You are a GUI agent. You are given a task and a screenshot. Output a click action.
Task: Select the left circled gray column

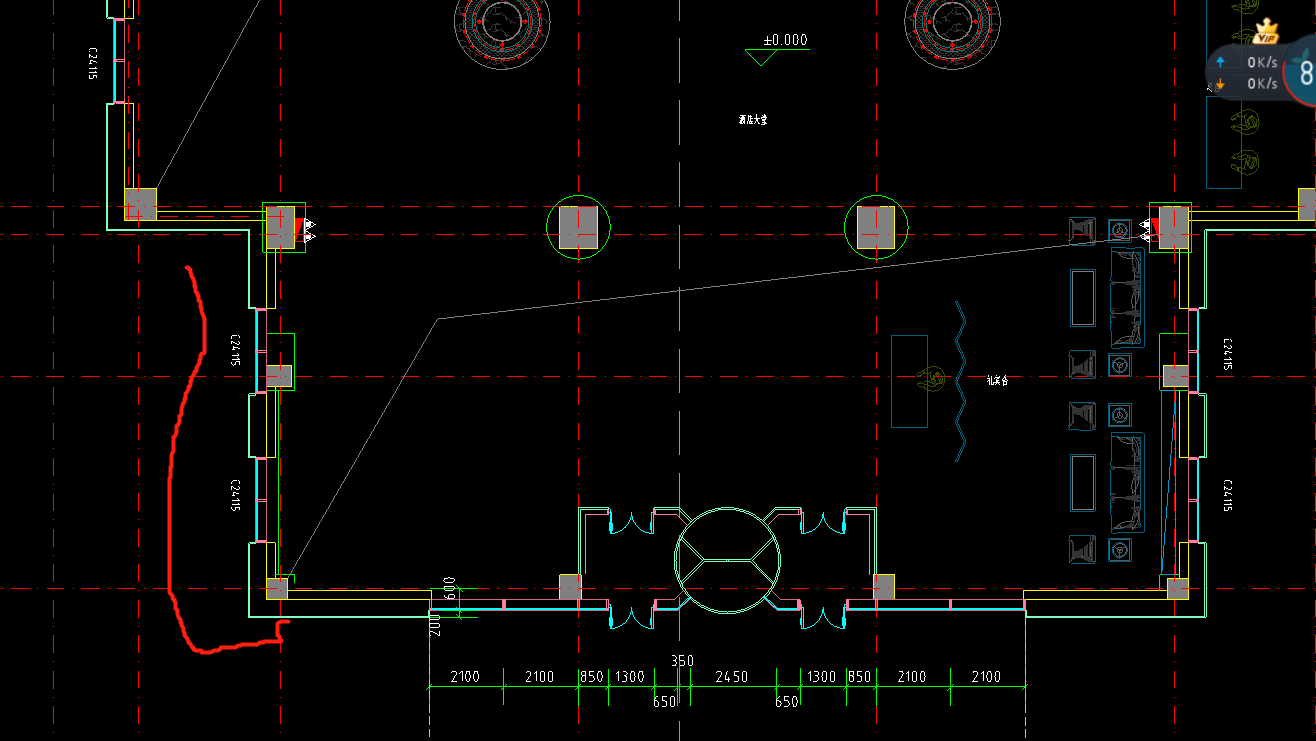[578, 227]
